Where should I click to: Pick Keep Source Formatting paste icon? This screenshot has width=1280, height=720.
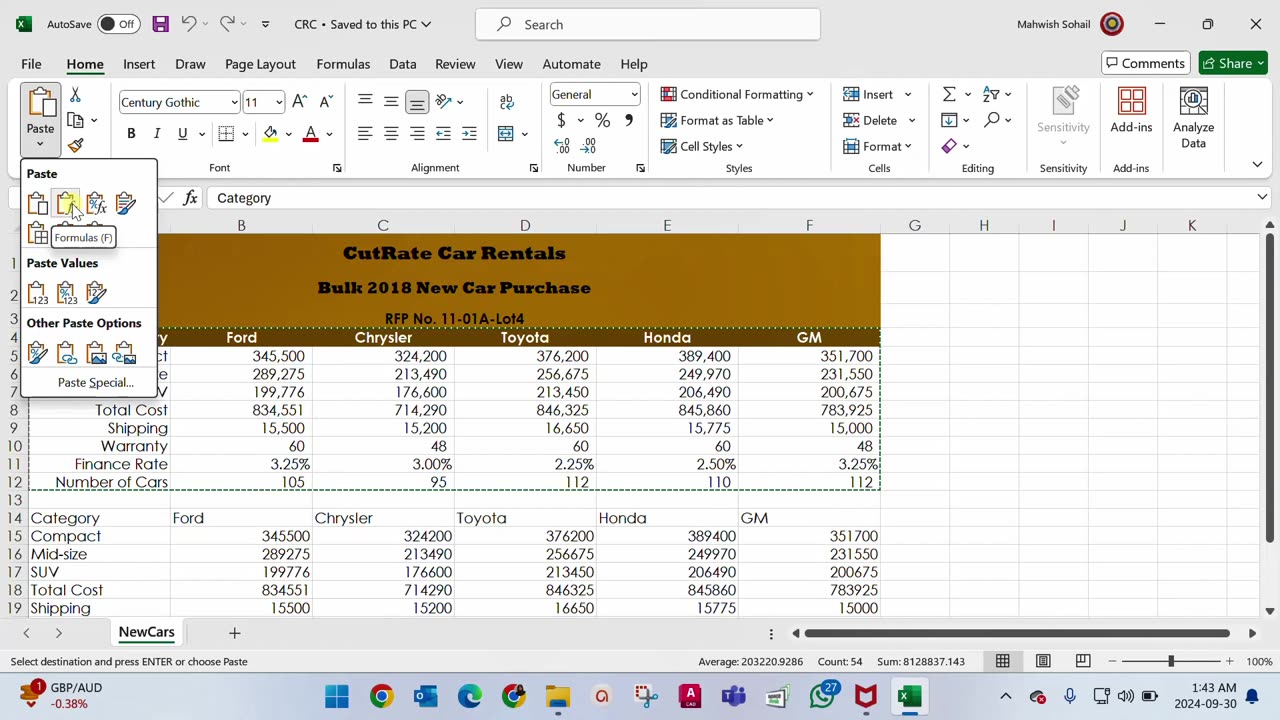(x=125, y=204)
